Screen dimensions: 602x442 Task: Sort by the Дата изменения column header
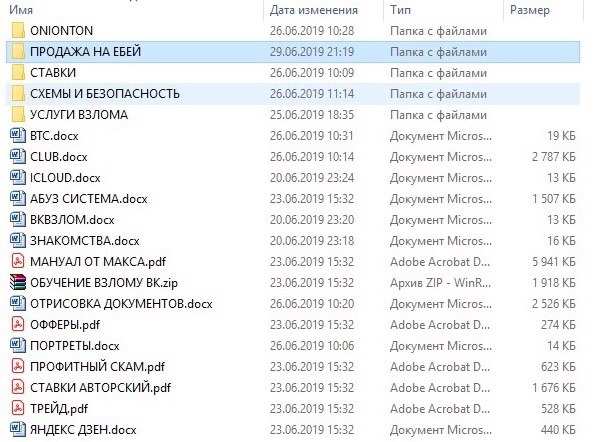point(314,10)
